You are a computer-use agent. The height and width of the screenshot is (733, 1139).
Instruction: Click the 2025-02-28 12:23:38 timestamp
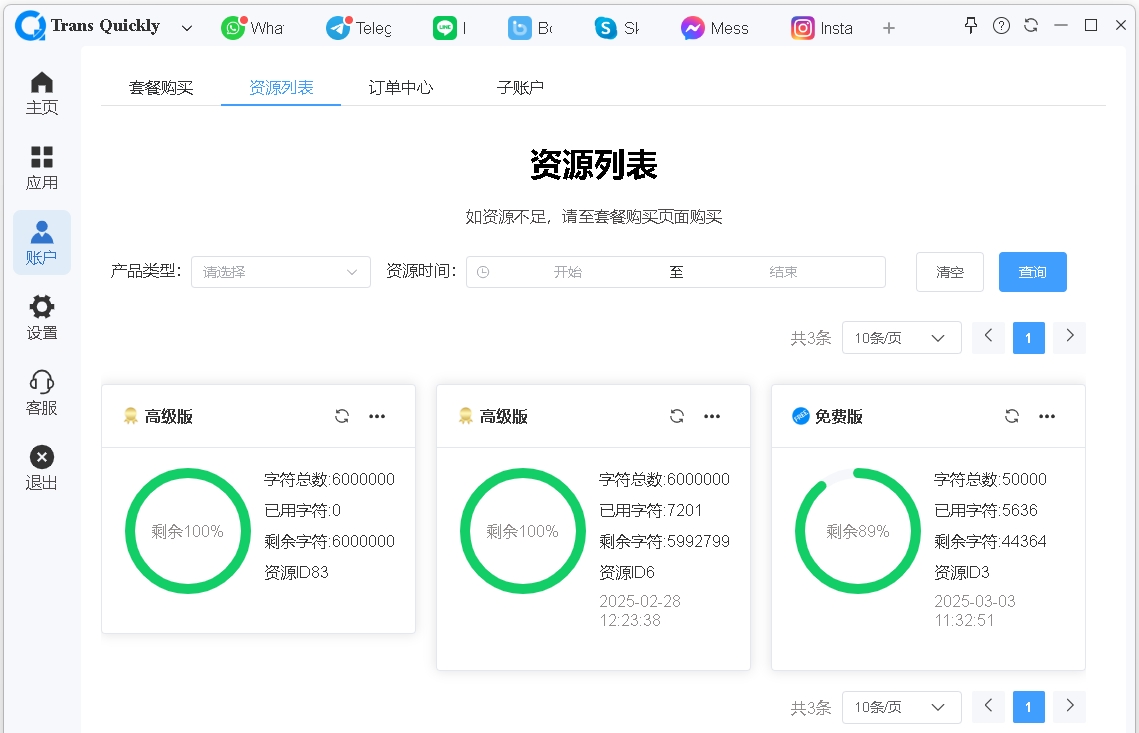[x=640, y=611]
